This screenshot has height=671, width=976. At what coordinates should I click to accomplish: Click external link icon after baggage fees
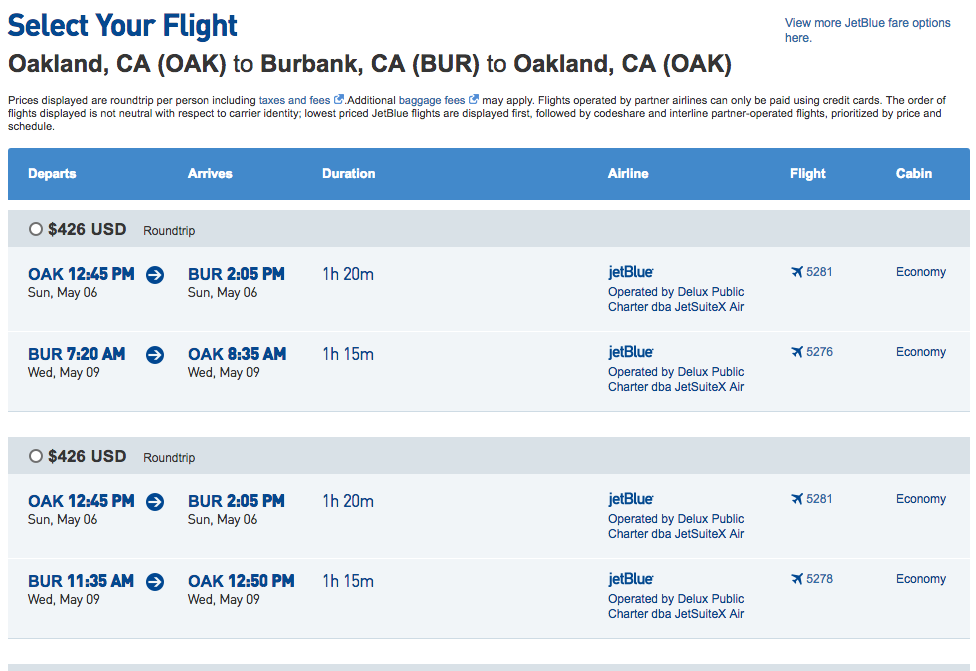pos(474,100)
